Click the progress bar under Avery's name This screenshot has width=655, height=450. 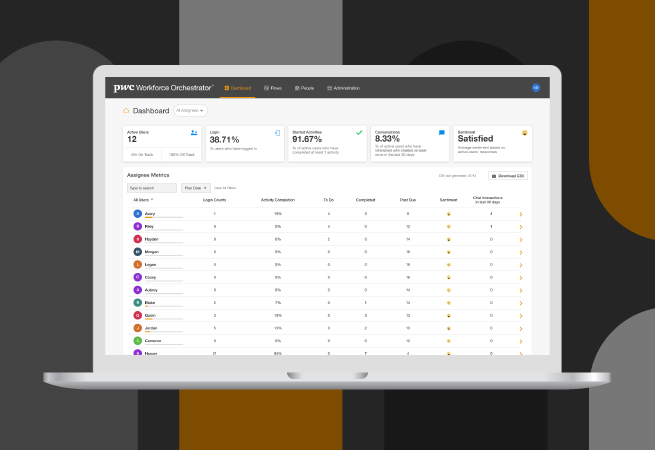[x=164, y=218]
